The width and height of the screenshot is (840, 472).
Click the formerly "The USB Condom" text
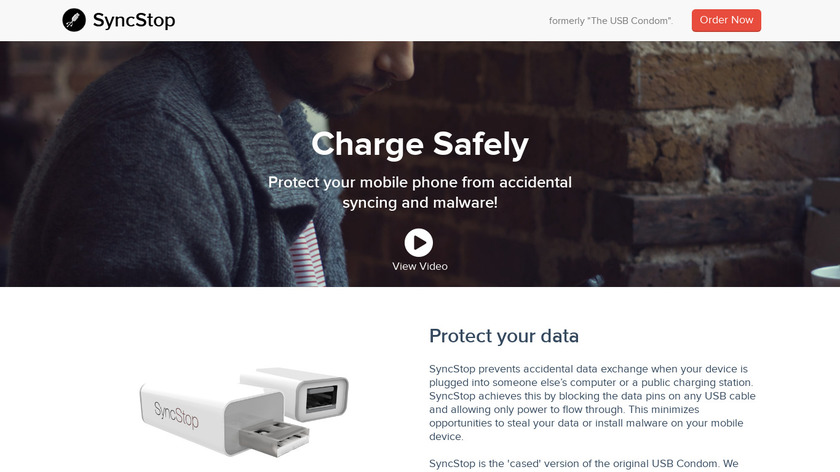click(x=611, y=21)
